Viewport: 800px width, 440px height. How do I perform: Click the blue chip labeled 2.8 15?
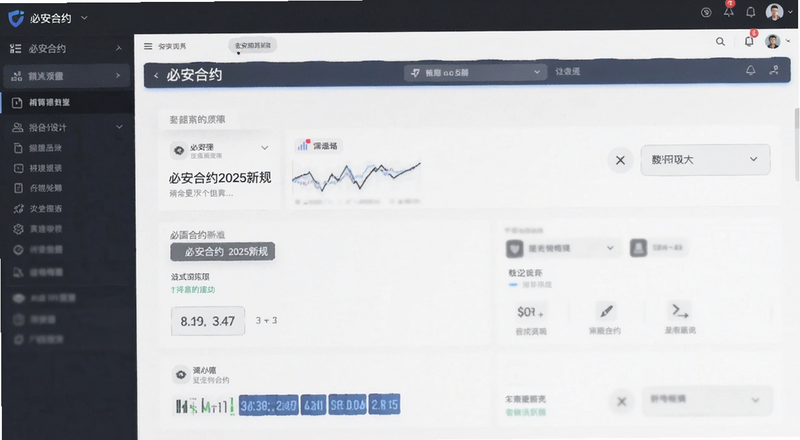(385, 405)
